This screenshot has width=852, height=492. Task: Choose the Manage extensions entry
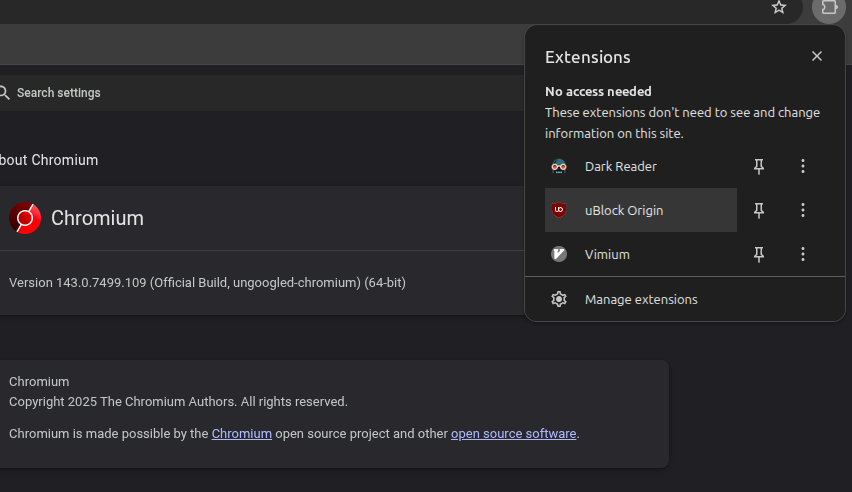(x=641, y=299)
